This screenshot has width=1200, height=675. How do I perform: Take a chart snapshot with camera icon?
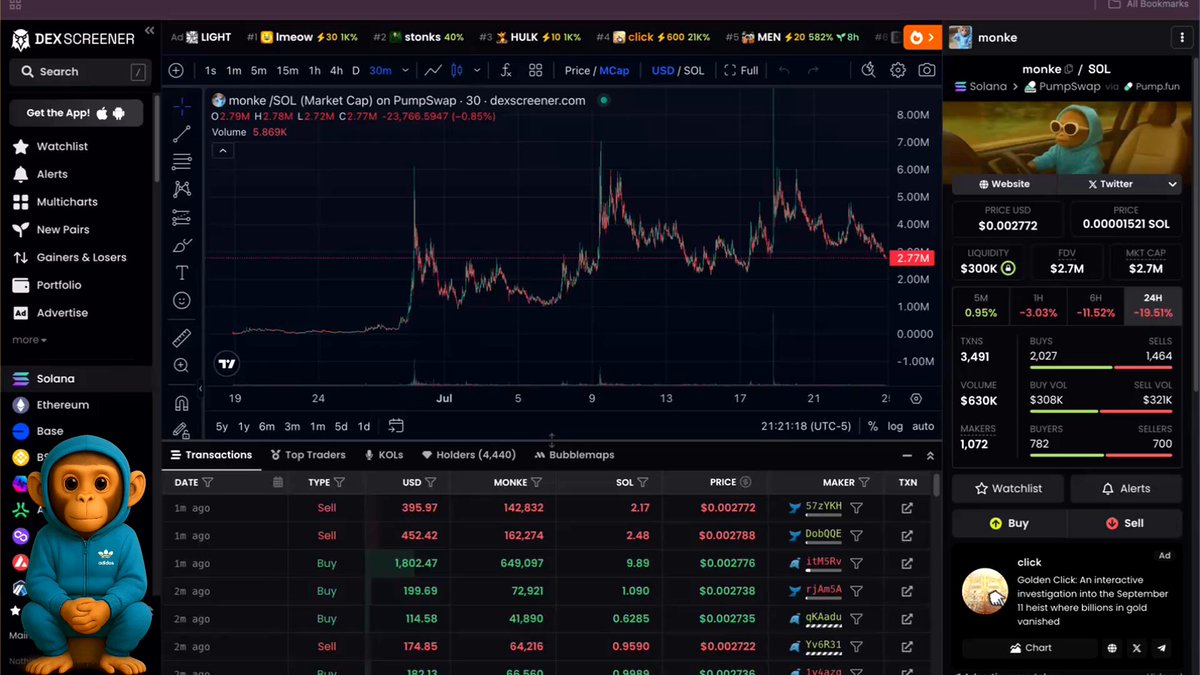(927, 70)
